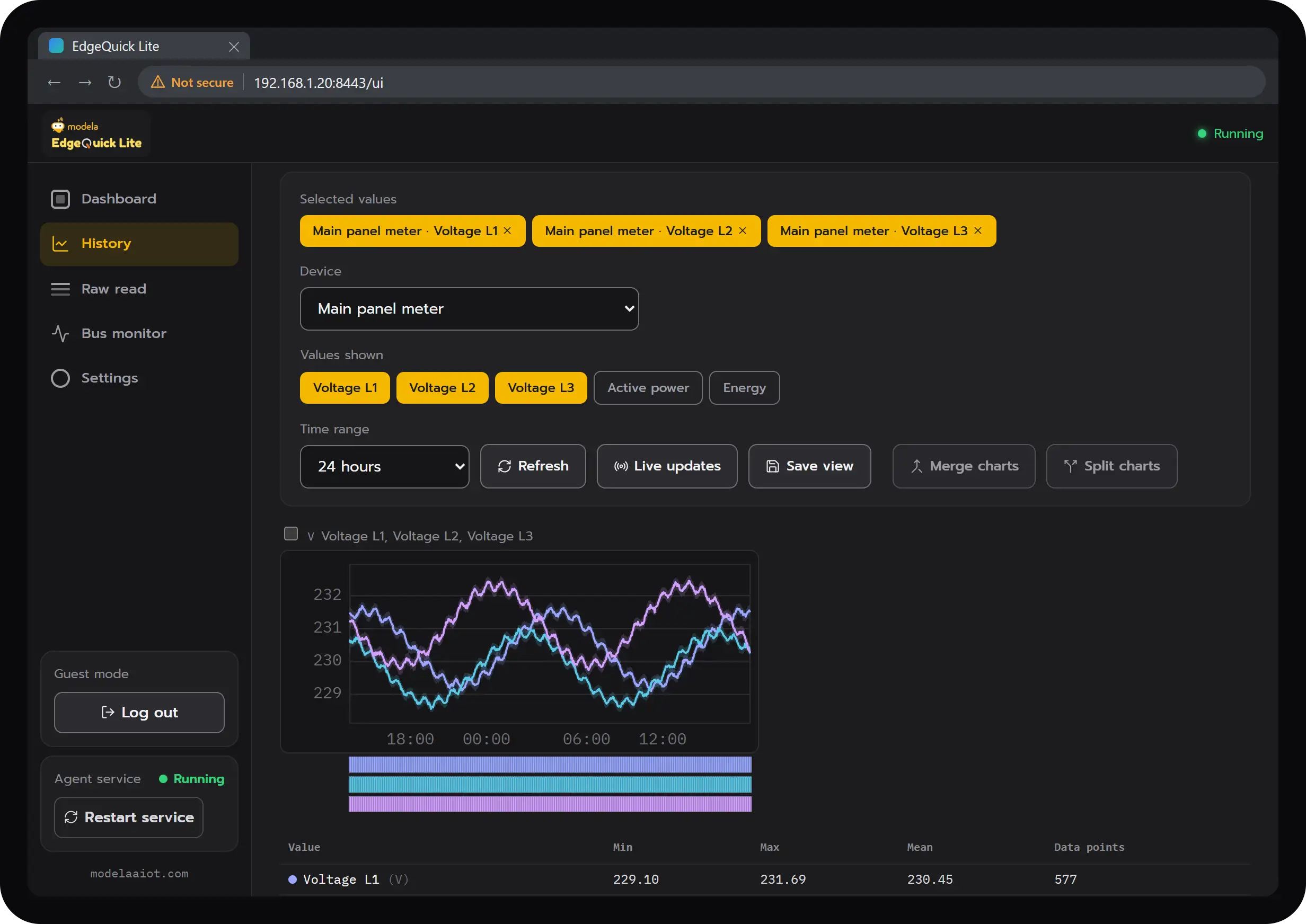Viewport: 1306px width, 924px height.
Task: Click the Restart service button
Action: (129, 818)
